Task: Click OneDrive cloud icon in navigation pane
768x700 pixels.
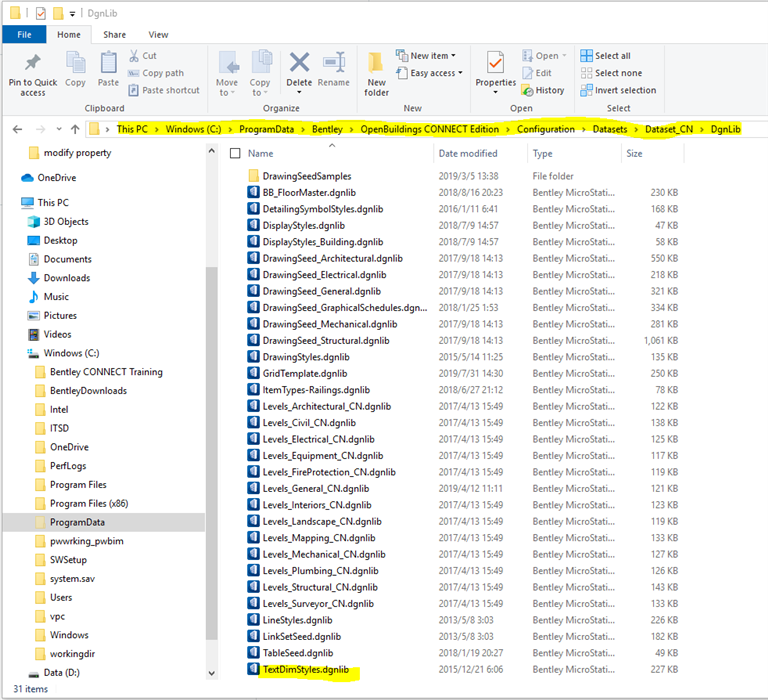Action: (x=27, y=178)
